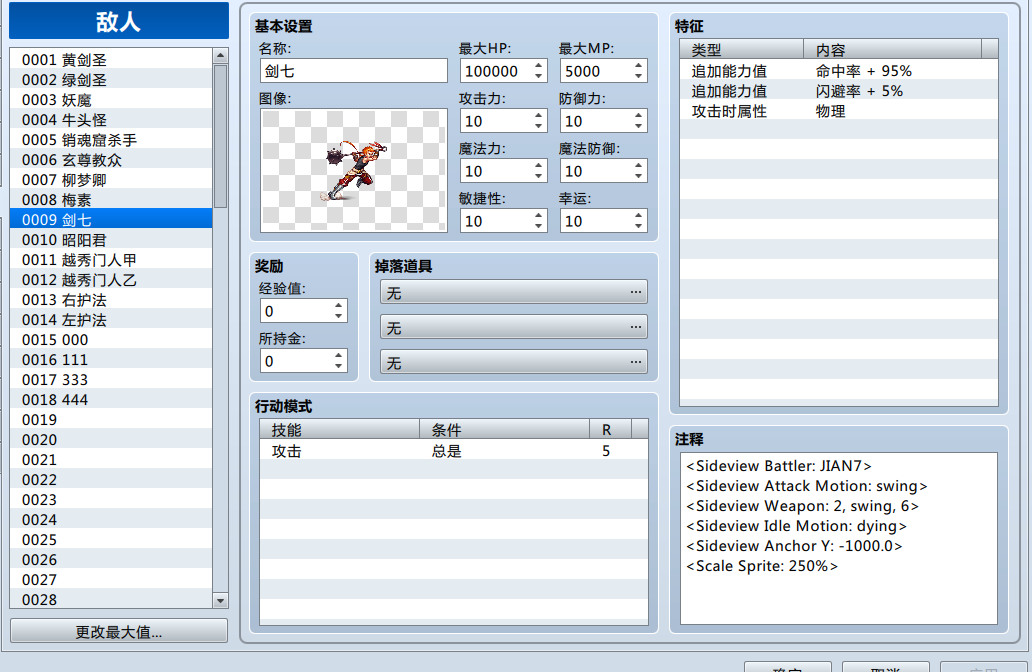This screenshot has height=672, width=1032.
Task: Increase the 攻击力 value with up arrow
Action: point(538,115)
